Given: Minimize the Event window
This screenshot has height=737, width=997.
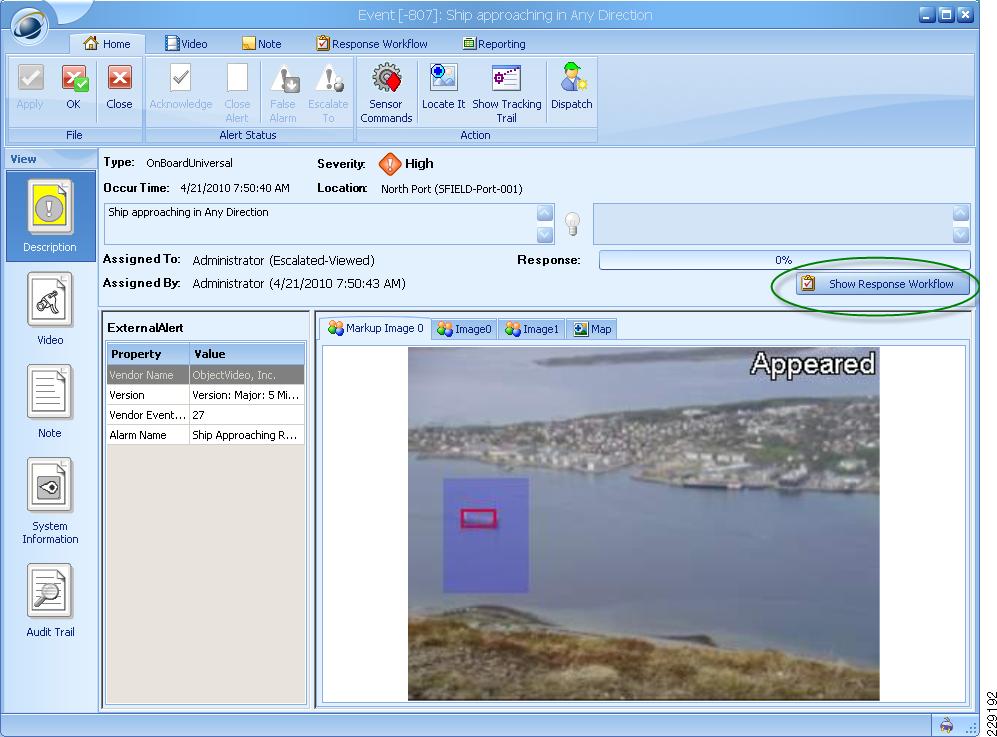Looking at the screenshot, I should coord(928,15).
